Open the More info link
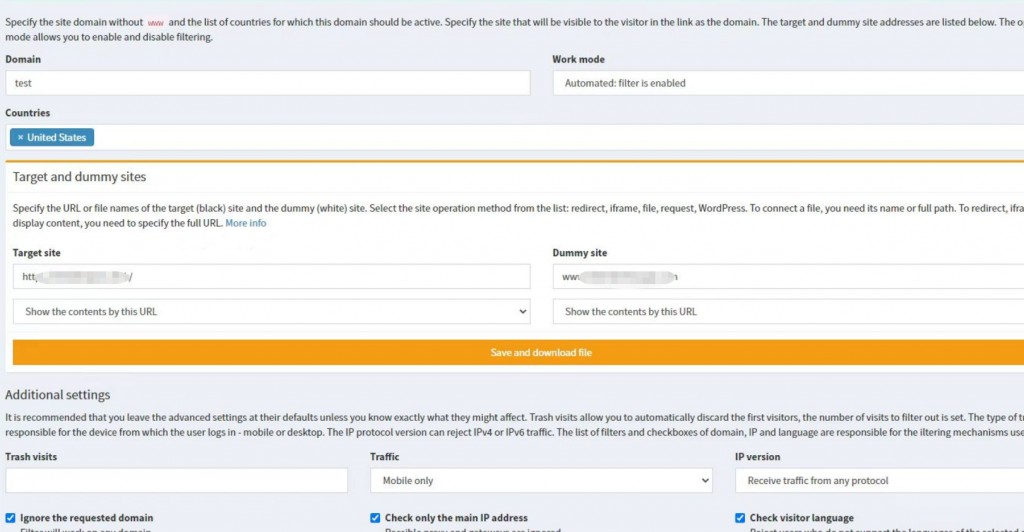The image size is (1024, 532). click(246, 223)
